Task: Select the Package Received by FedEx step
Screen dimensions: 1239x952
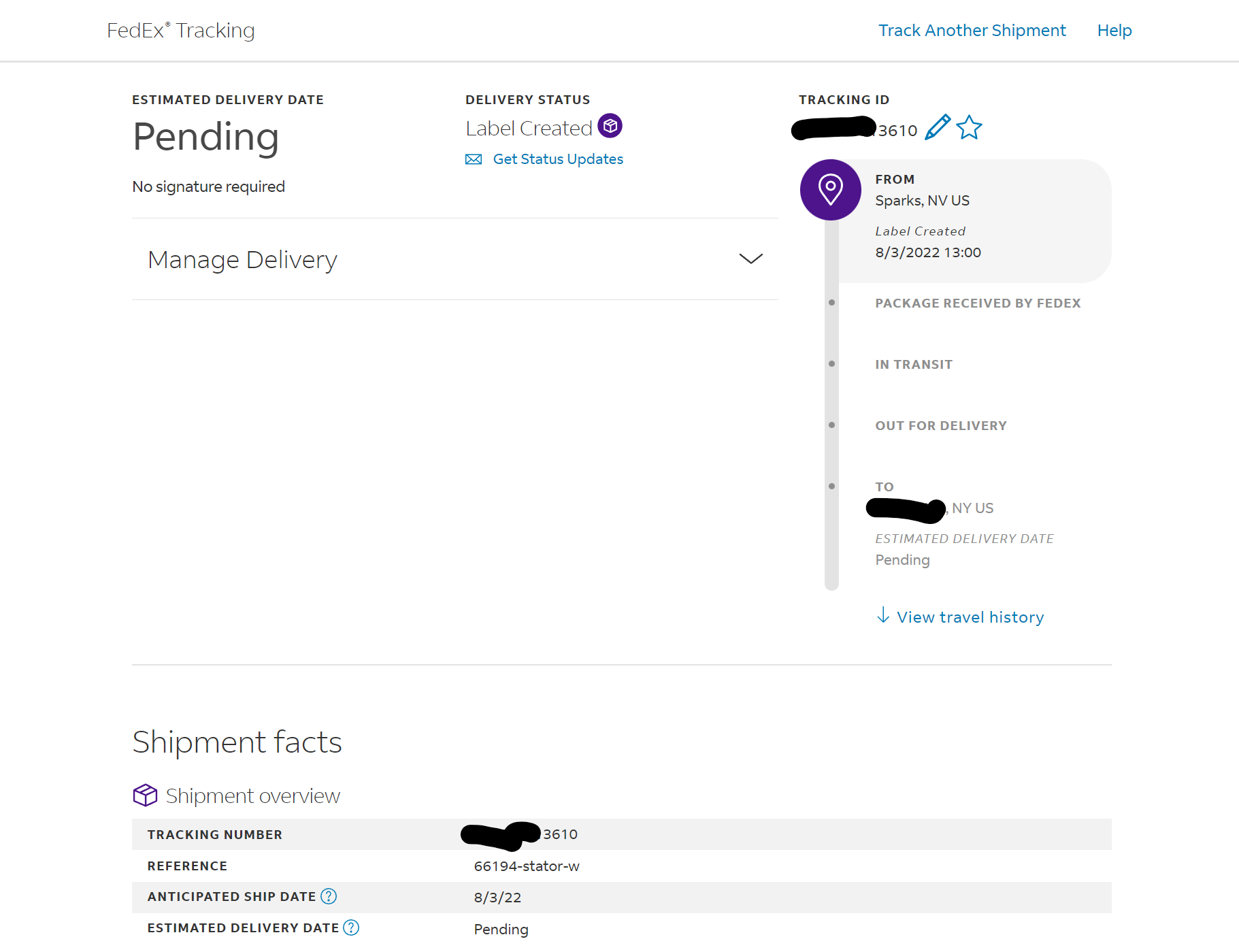Action: click(x=977, y=303)
